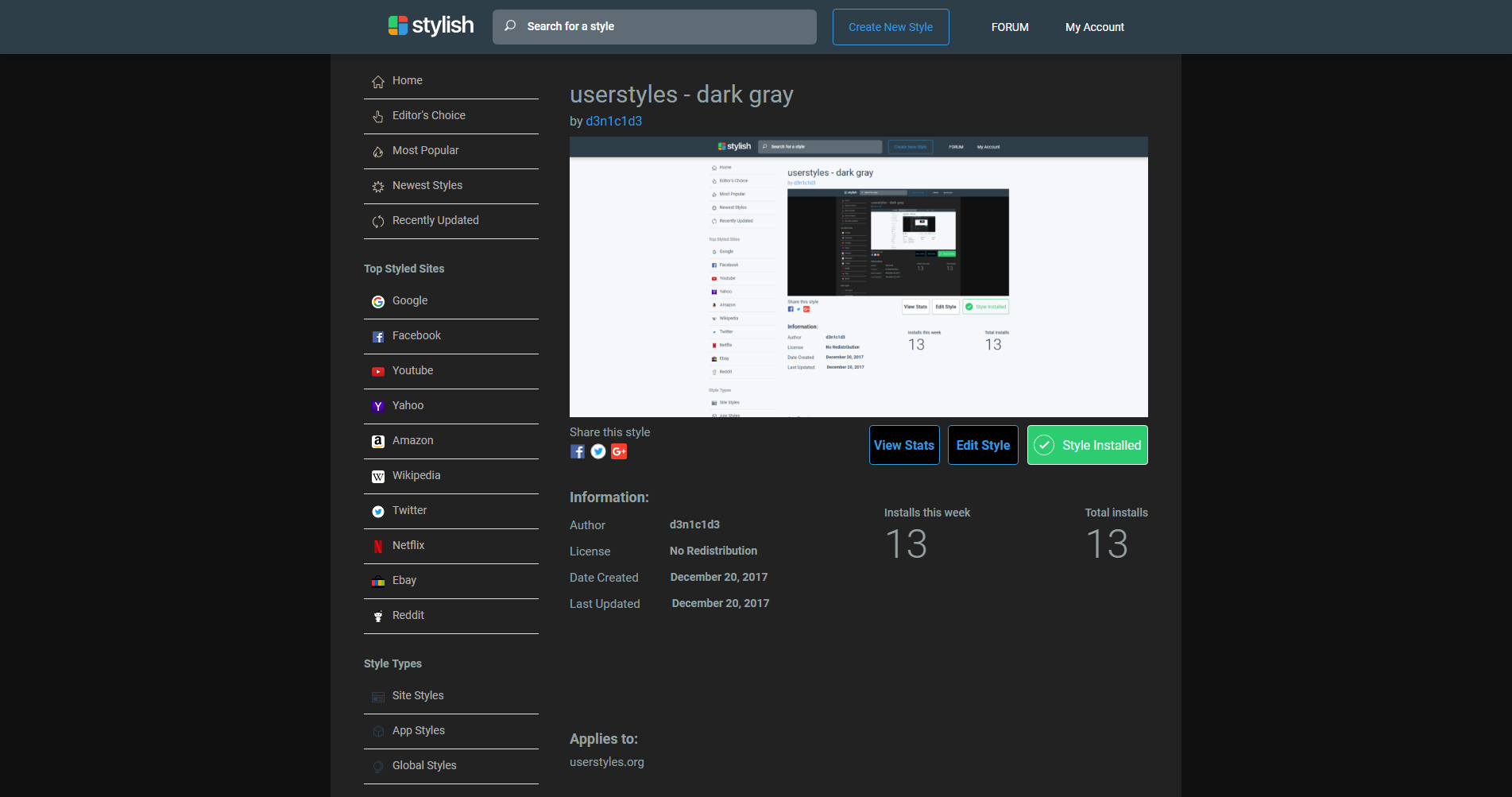
Task: Click the Yahoo purple icon
Action: pos(378,406)
